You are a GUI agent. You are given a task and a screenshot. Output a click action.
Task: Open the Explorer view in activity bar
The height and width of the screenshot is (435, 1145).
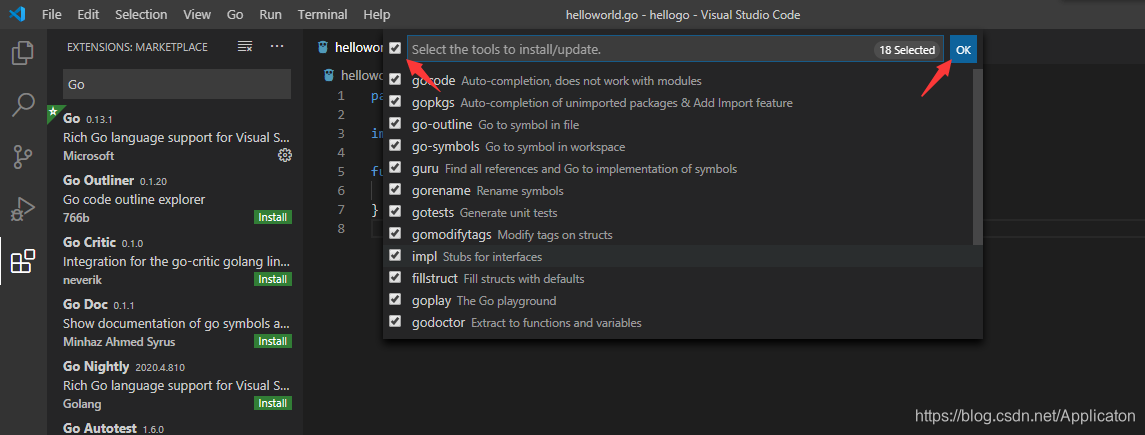pos(23,53)
